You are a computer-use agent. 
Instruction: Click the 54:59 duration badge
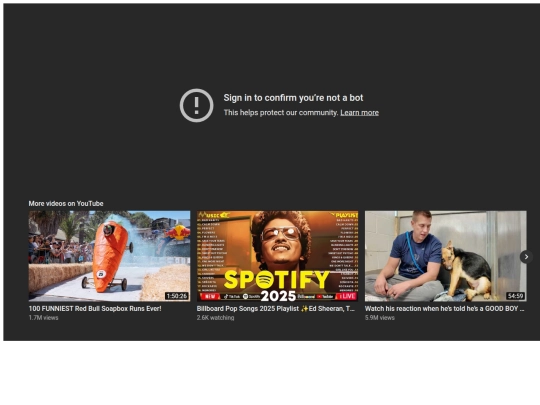[x=515, y=296]
